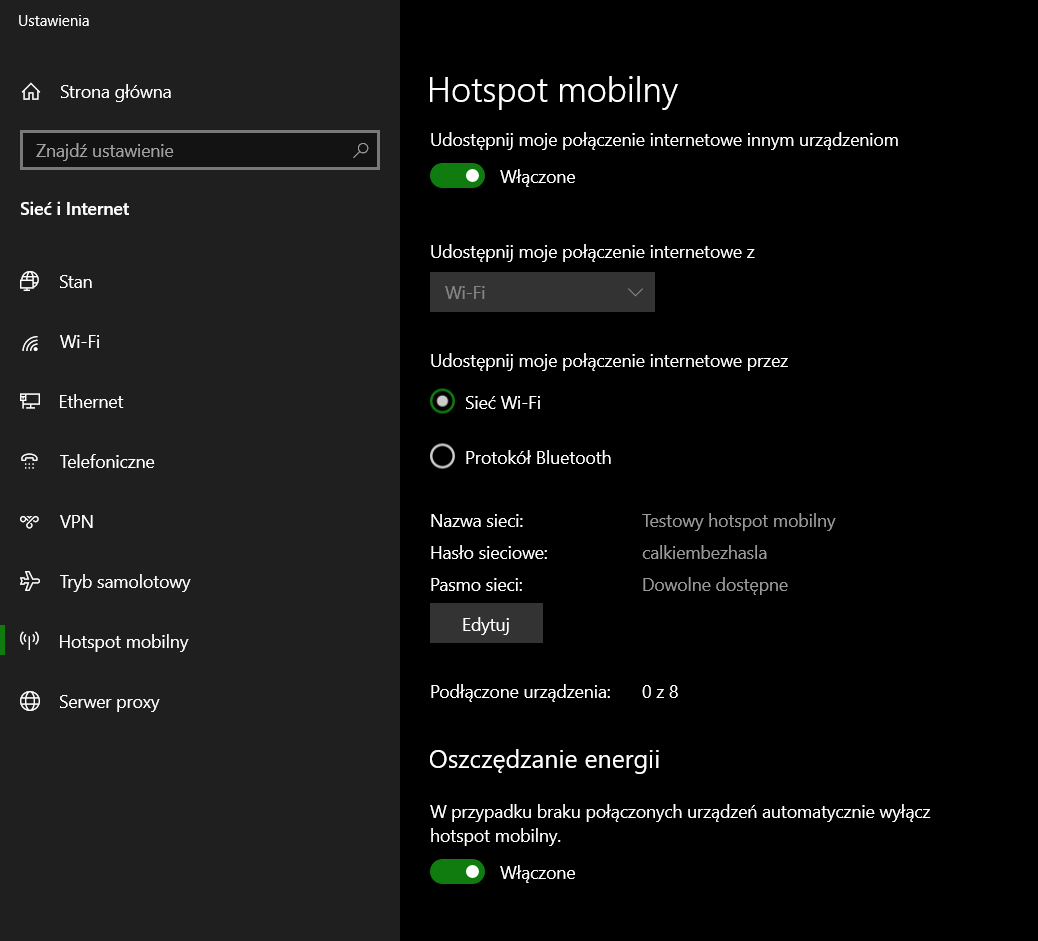
Task: Click the VPN icon in sidebar
Action: coord(30,522)
